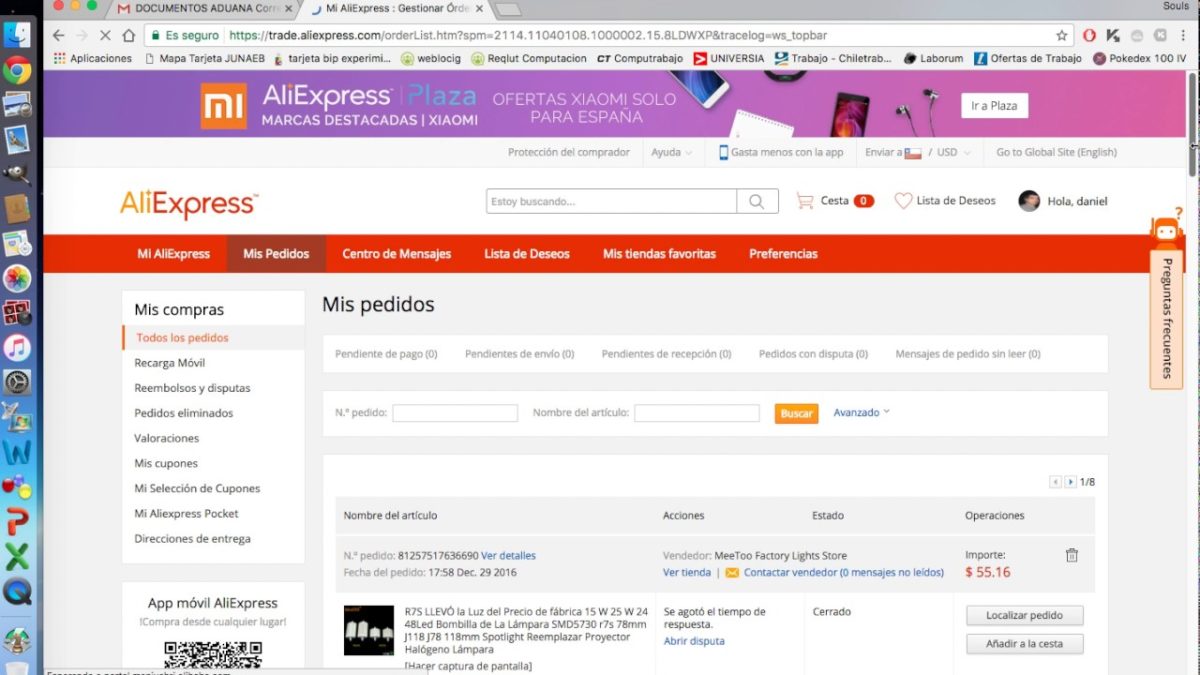Click the Lista de Deseos heart icon
Image resolution: width=1200 pixels, height=675 pixels.
pos(903,201)
